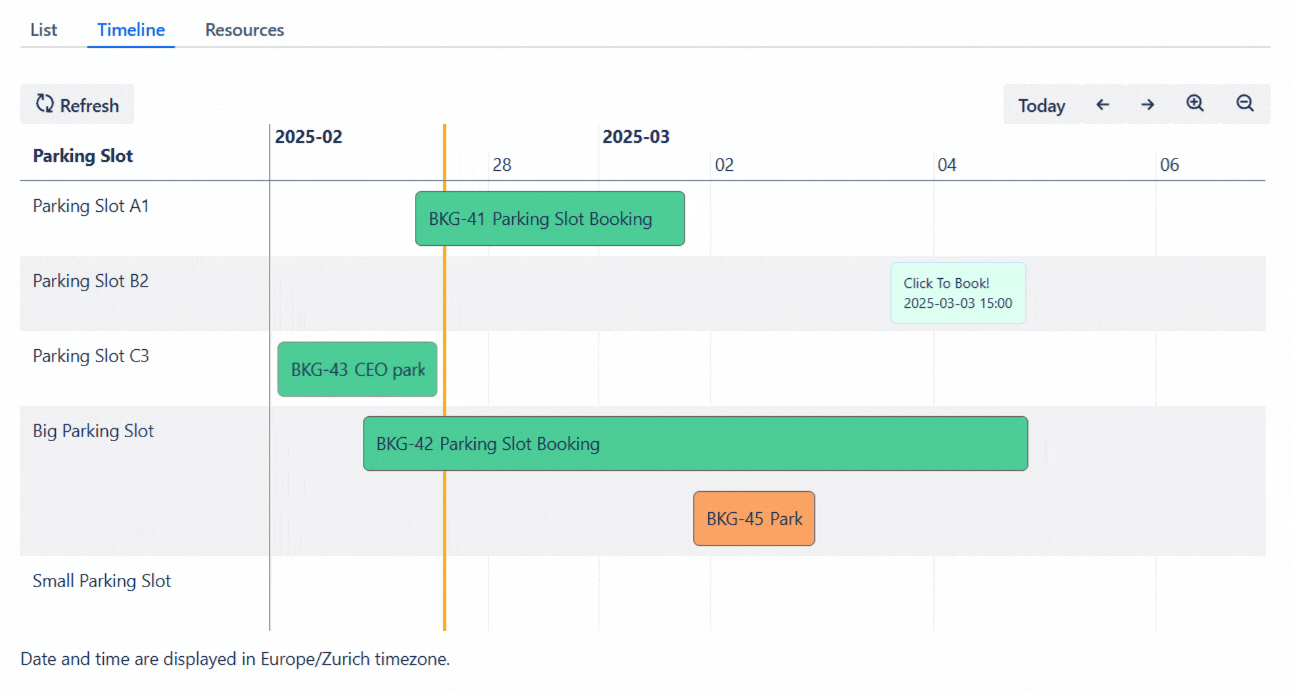1293x693 pixels.
Task: Jump to current date with Today button
Action: click(1041, 105)
